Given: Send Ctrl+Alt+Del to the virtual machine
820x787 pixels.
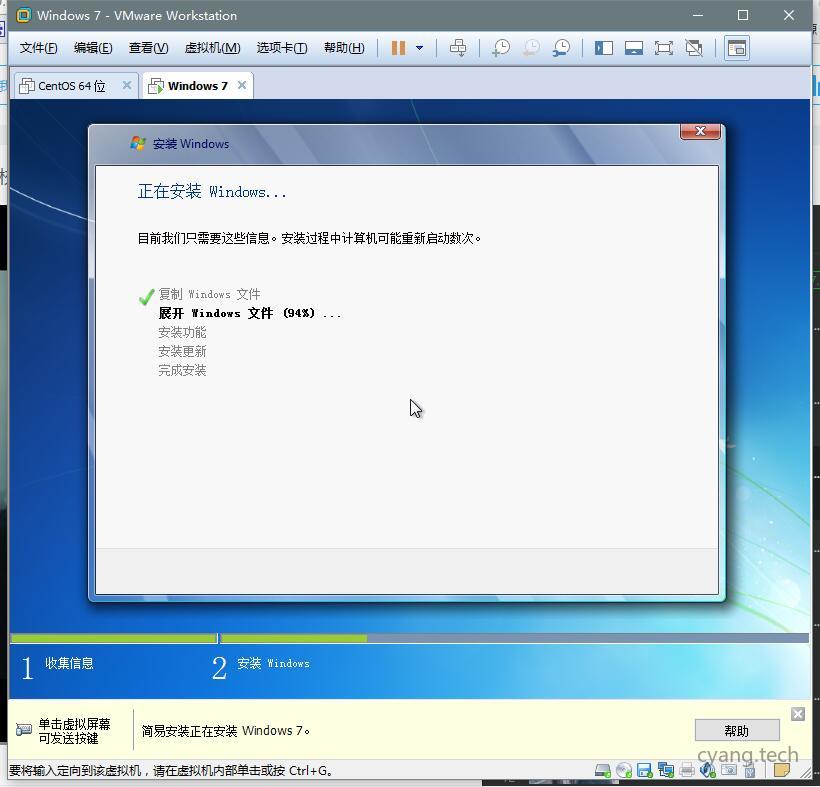Looking at the screenshot, I should (457, 47).
